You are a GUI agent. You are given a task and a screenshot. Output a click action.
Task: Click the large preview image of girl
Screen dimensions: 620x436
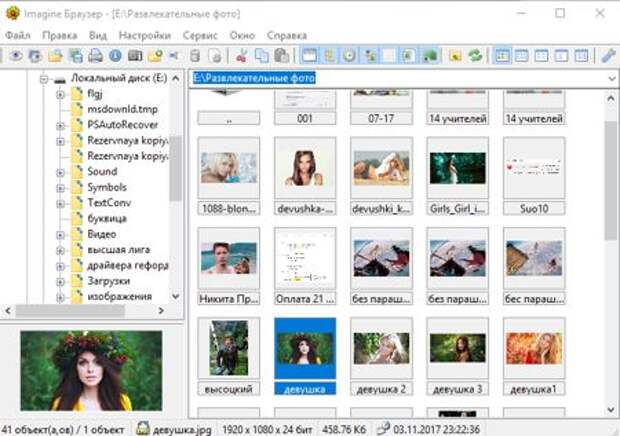point(91,371)
